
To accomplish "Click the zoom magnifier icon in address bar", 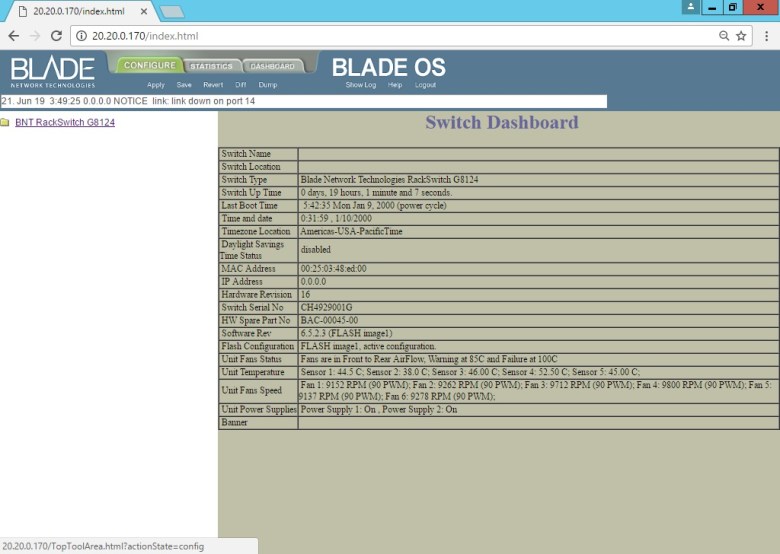I will [723, 35].
